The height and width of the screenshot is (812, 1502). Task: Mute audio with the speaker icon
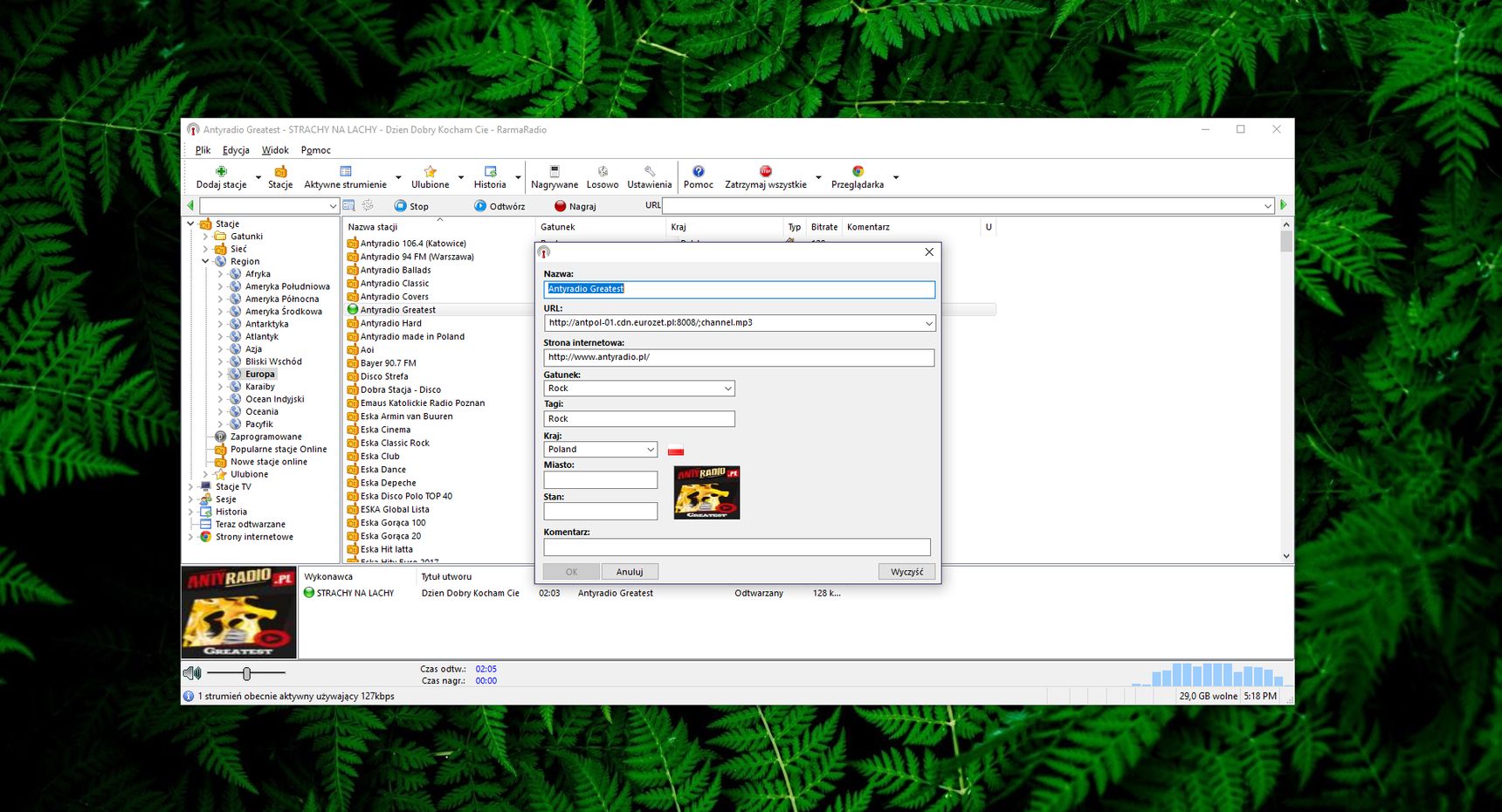coord(191,673)
